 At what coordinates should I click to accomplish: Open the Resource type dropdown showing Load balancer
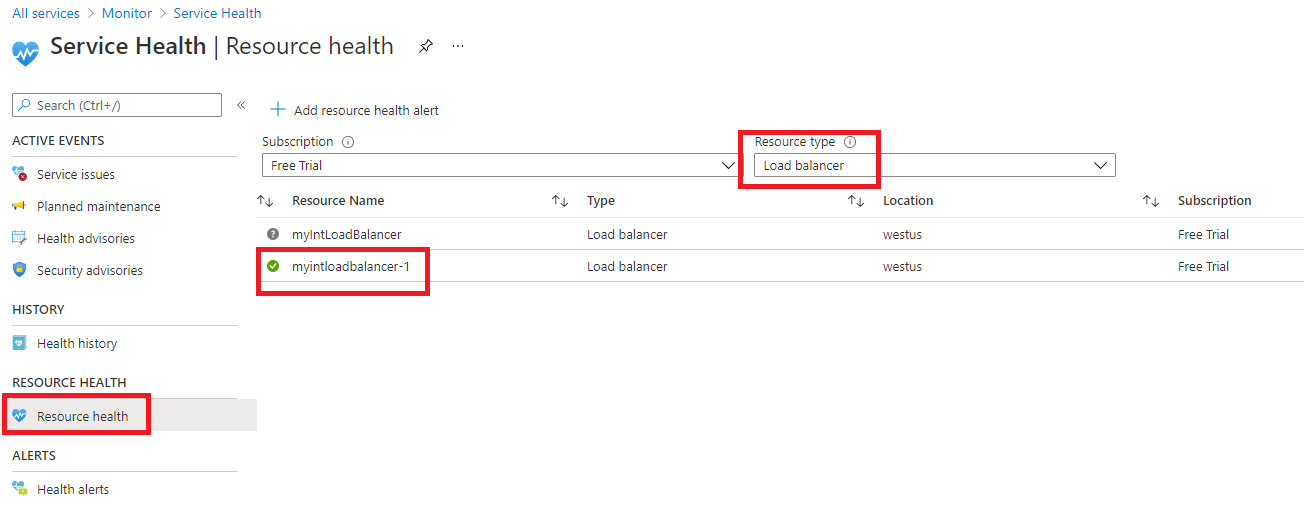pyautogui.click(x=934, y=165)
